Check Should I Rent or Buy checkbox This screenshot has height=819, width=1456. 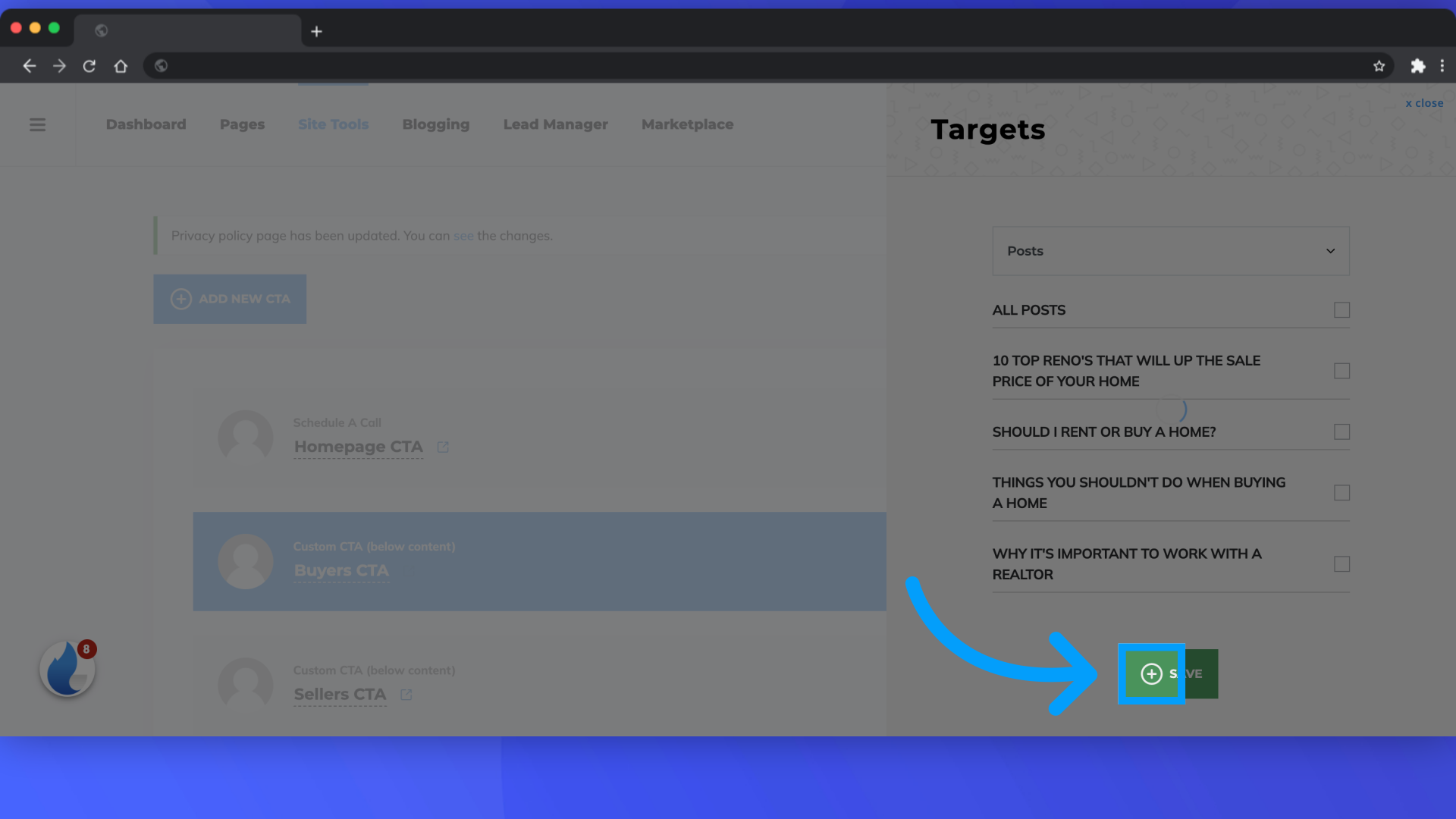click(x=1341, y=431)
